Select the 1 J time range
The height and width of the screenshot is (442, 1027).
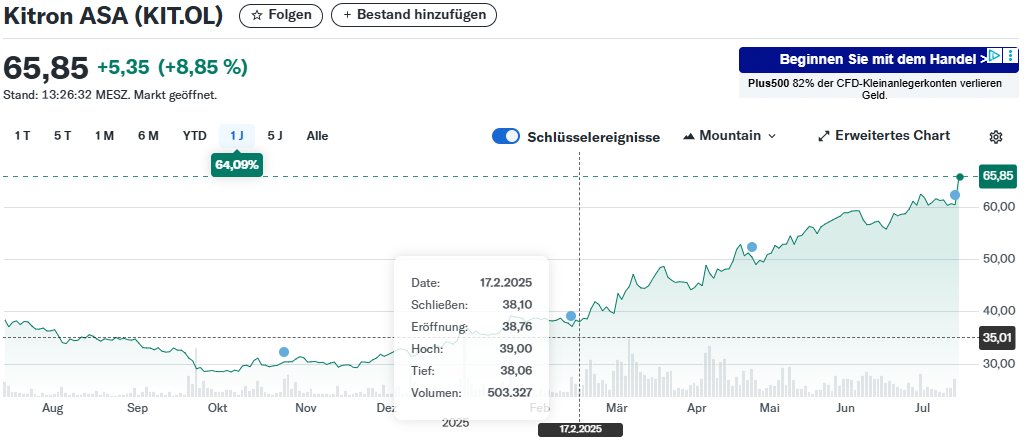236,136
